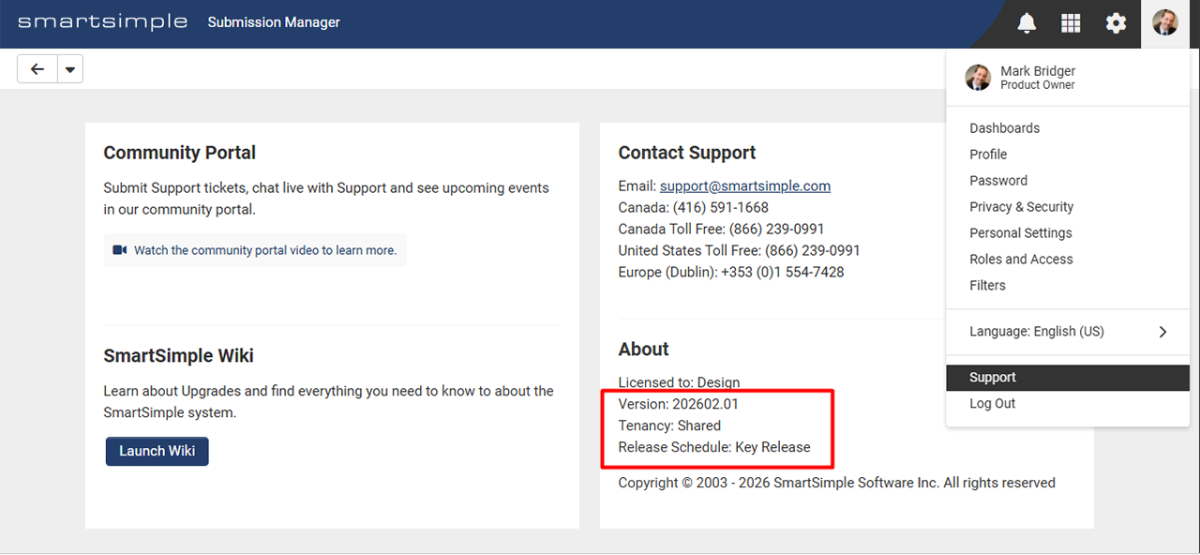Click the smartsimple logo

(102, 22)
